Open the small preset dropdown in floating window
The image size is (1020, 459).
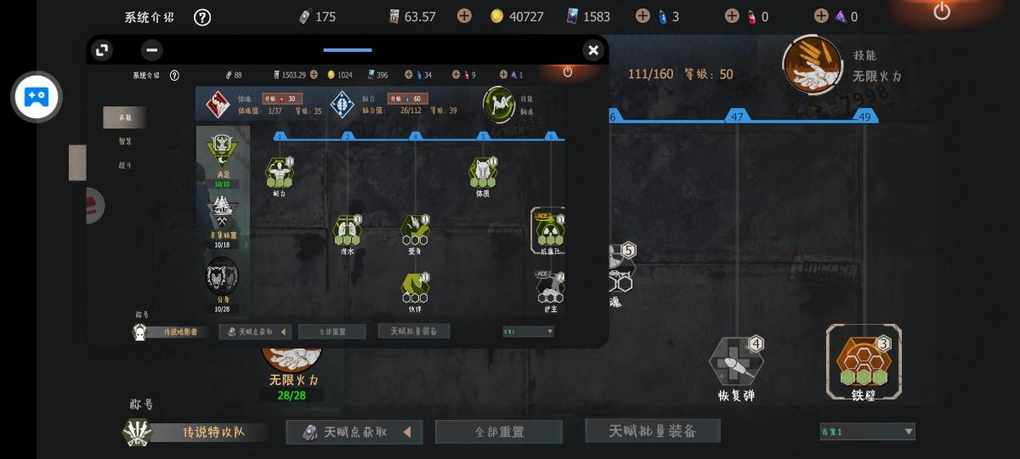tap(528, 332)
